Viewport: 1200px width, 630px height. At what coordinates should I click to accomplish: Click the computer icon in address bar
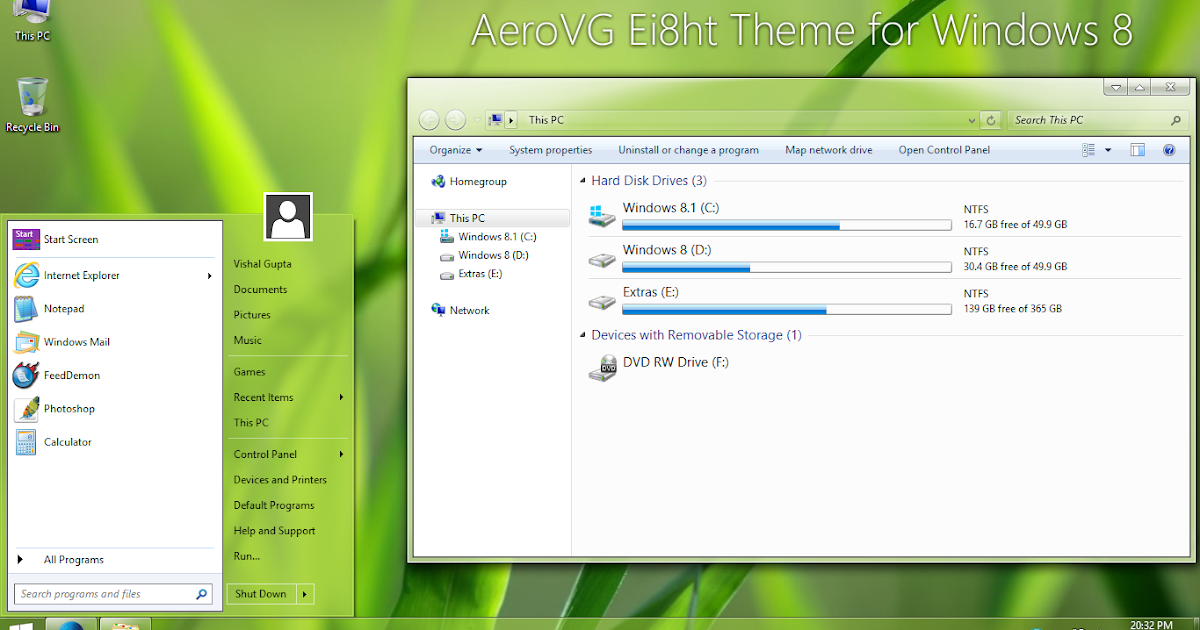point(496,120)
